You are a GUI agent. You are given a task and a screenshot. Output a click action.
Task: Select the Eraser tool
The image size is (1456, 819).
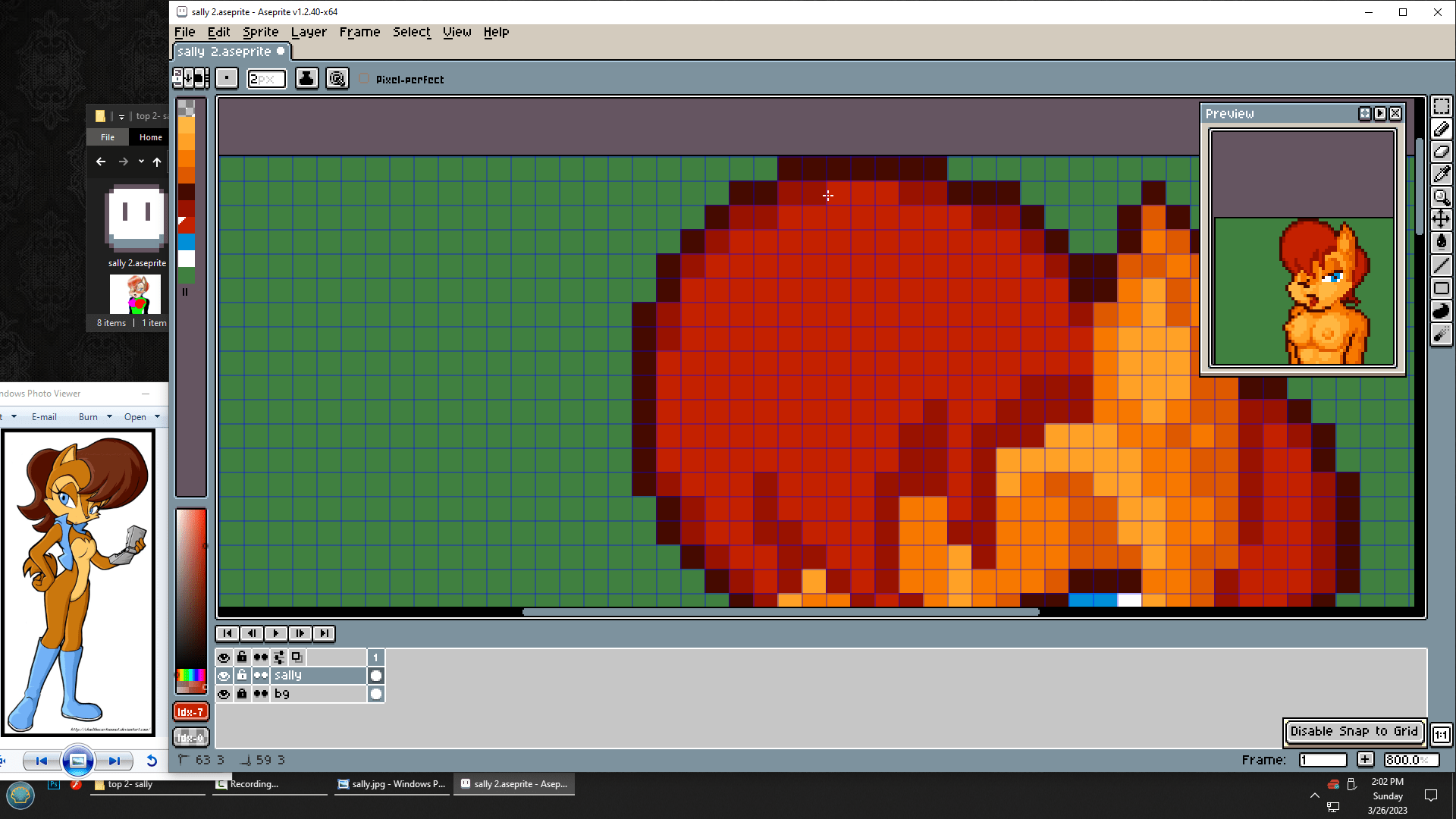tap(1441, 152)
